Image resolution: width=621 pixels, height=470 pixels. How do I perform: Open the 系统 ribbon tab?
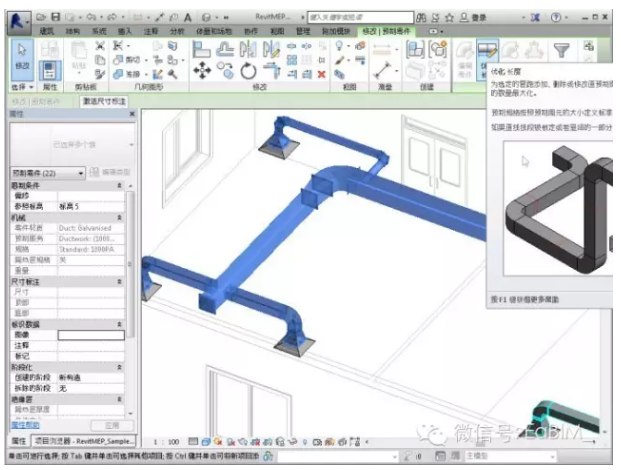click(99, 31)
